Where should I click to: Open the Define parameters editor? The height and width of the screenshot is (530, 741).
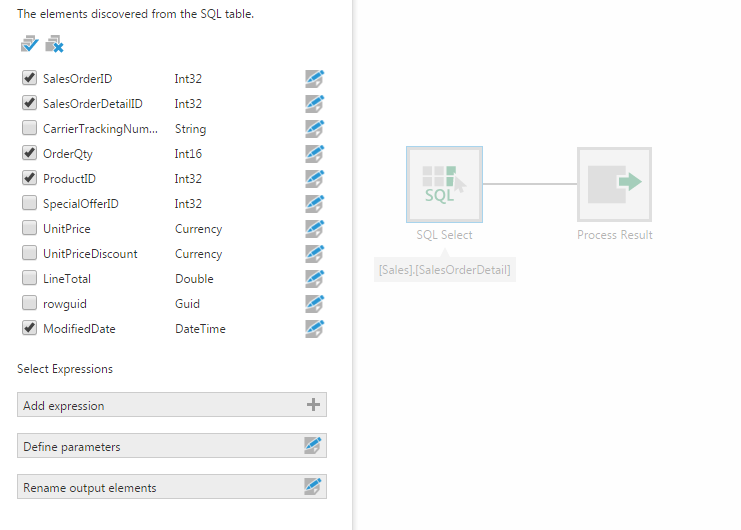click(x=313, y=446)
